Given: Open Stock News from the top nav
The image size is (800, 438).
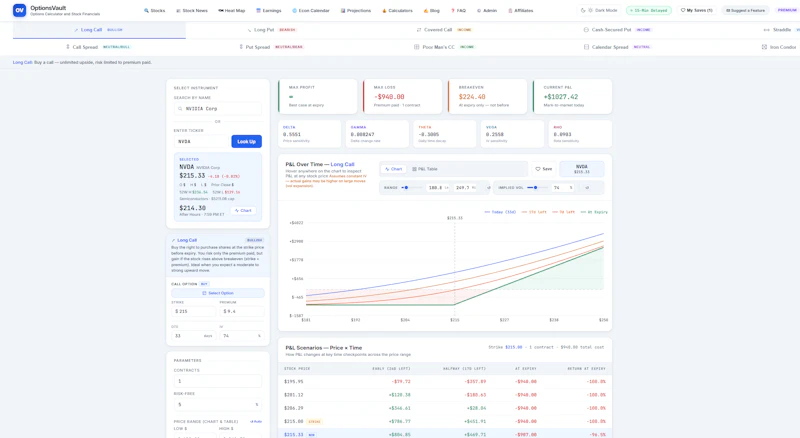Looking at the screenshot, I should coord(192,10).
